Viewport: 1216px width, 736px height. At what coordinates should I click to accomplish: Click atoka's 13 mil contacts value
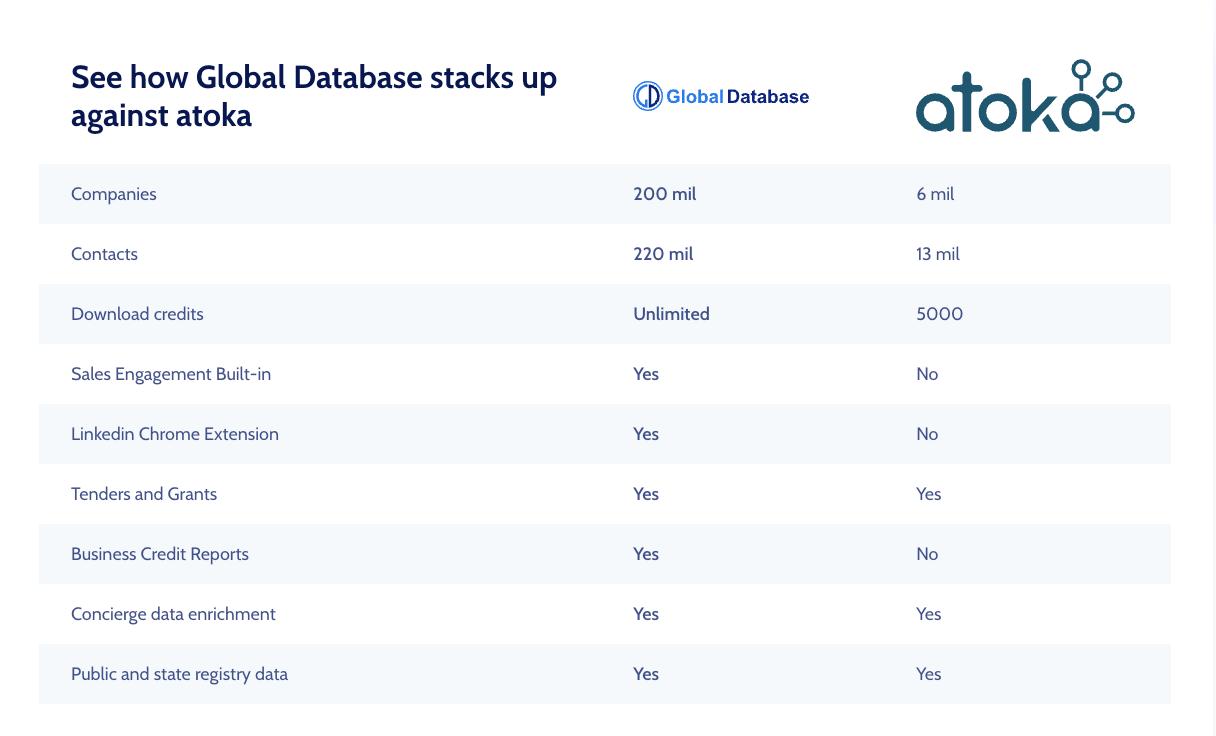[x=937, y=254]
